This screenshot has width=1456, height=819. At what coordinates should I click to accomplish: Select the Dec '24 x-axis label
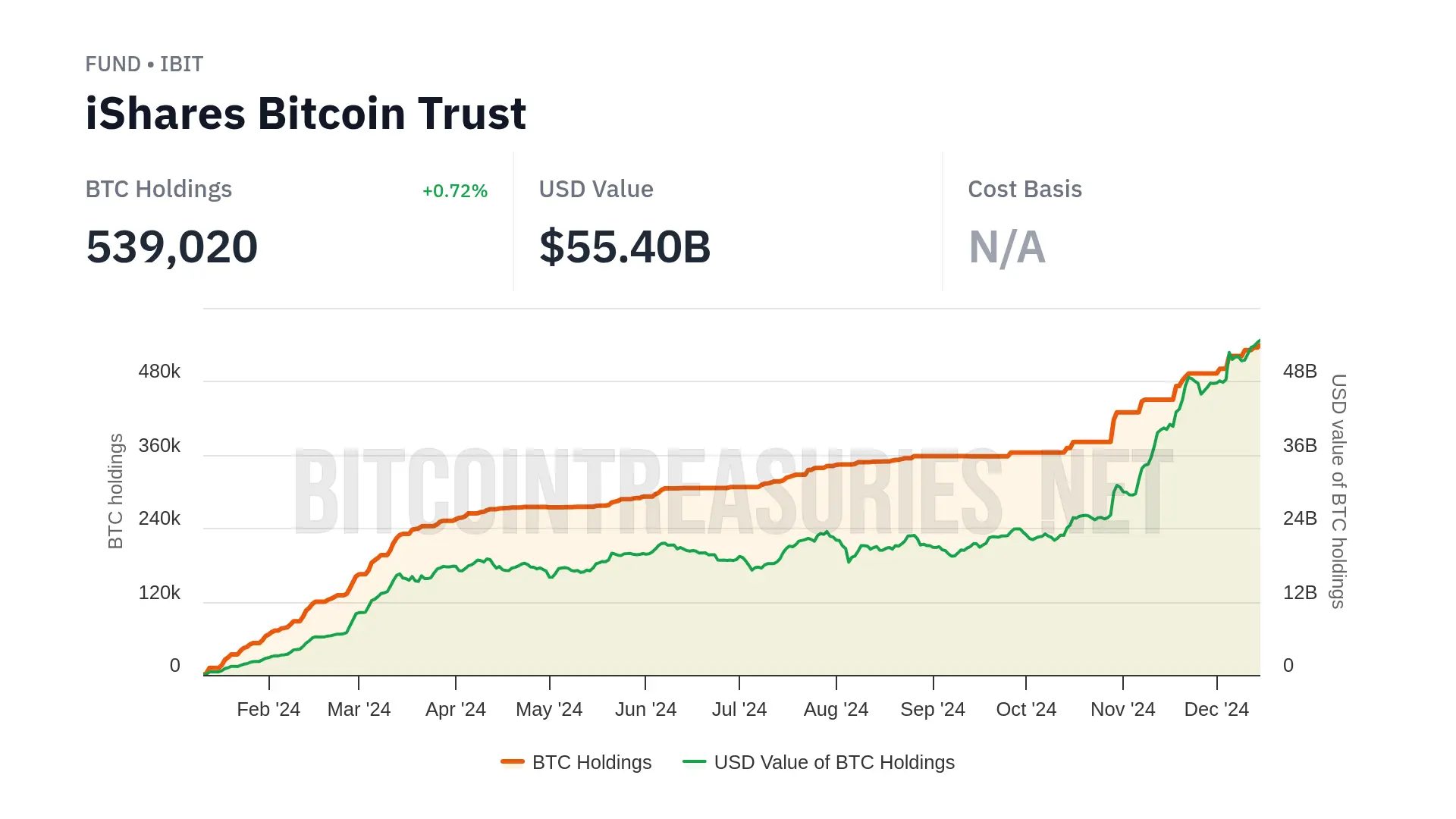click(x=1216, y=709)
